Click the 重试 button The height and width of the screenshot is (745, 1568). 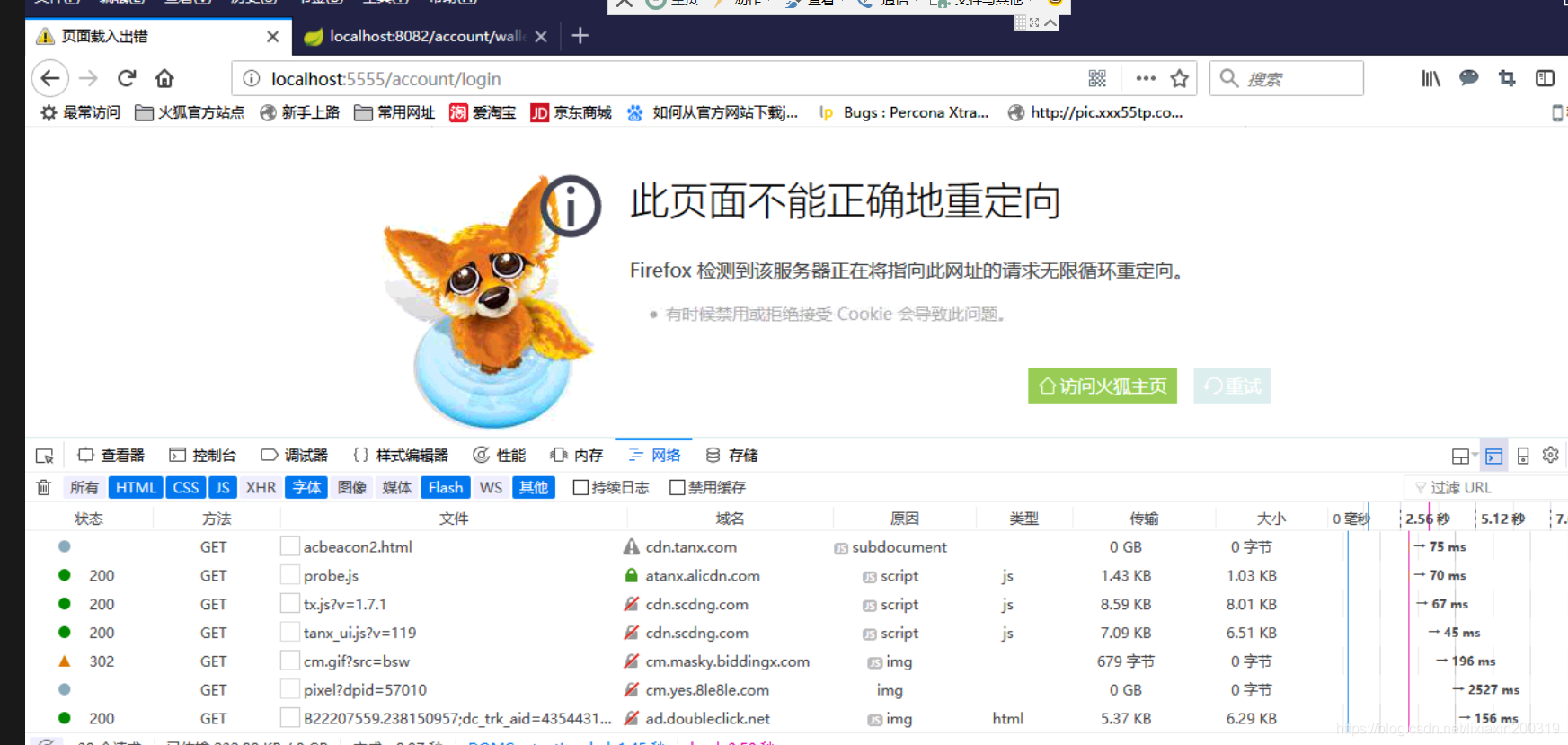point(1232,386)
